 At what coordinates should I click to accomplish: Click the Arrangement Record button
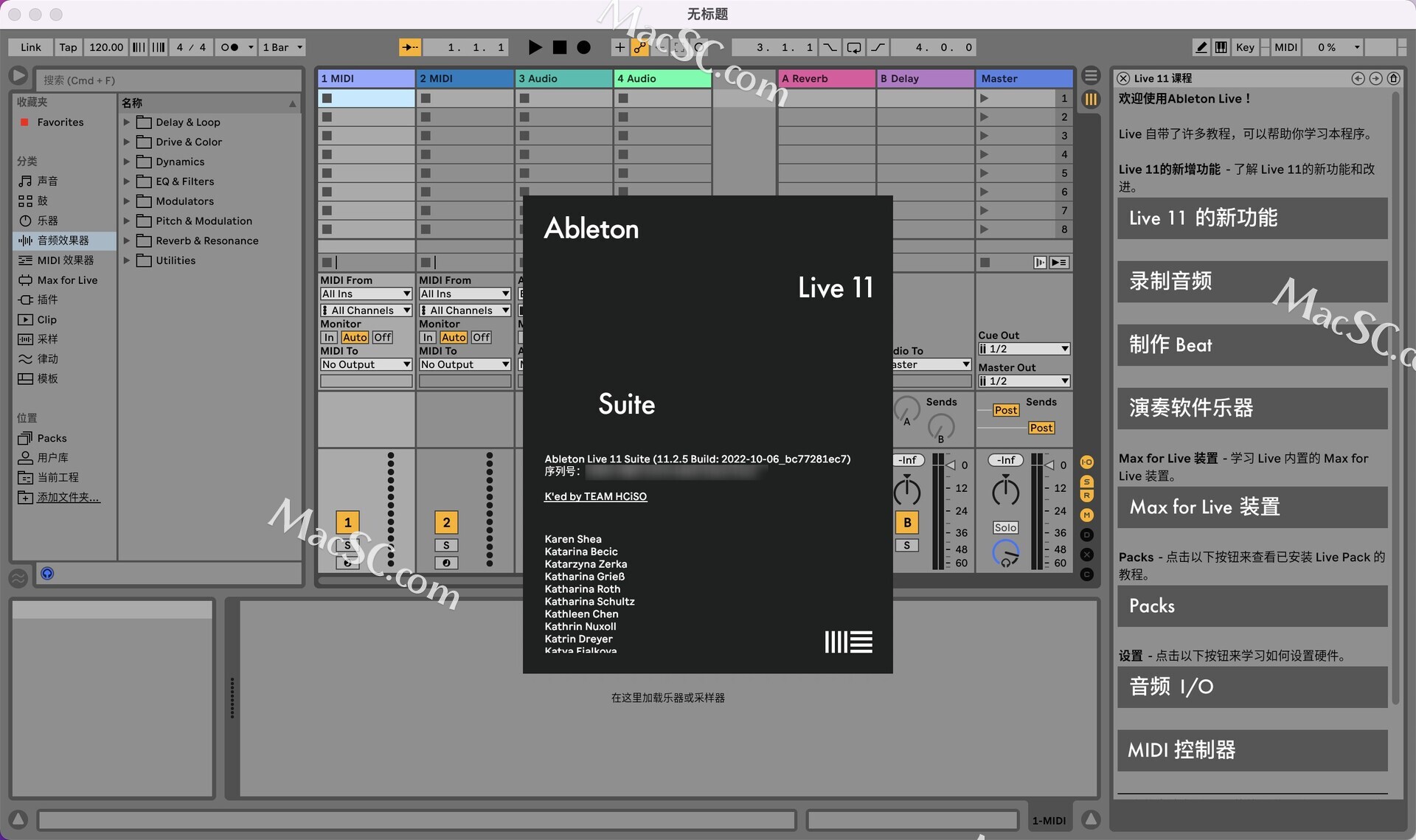[x=583, y=47]
